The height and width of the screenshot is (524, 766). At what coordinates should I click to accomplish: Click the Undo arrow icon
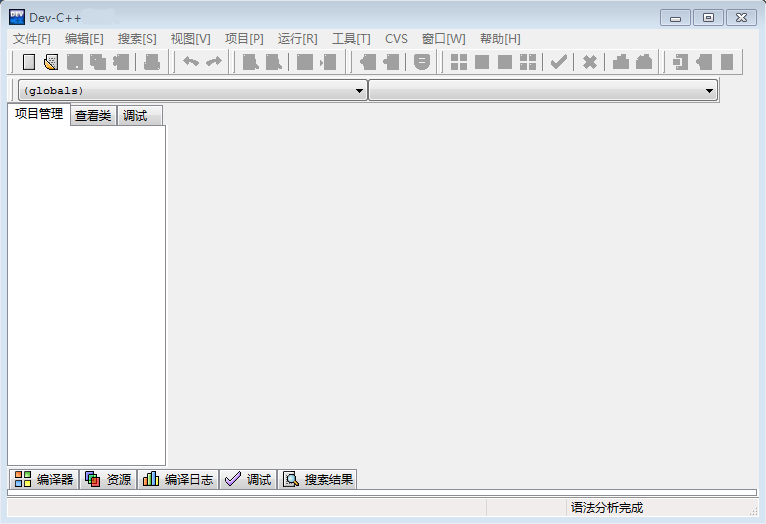click(191, 62)
